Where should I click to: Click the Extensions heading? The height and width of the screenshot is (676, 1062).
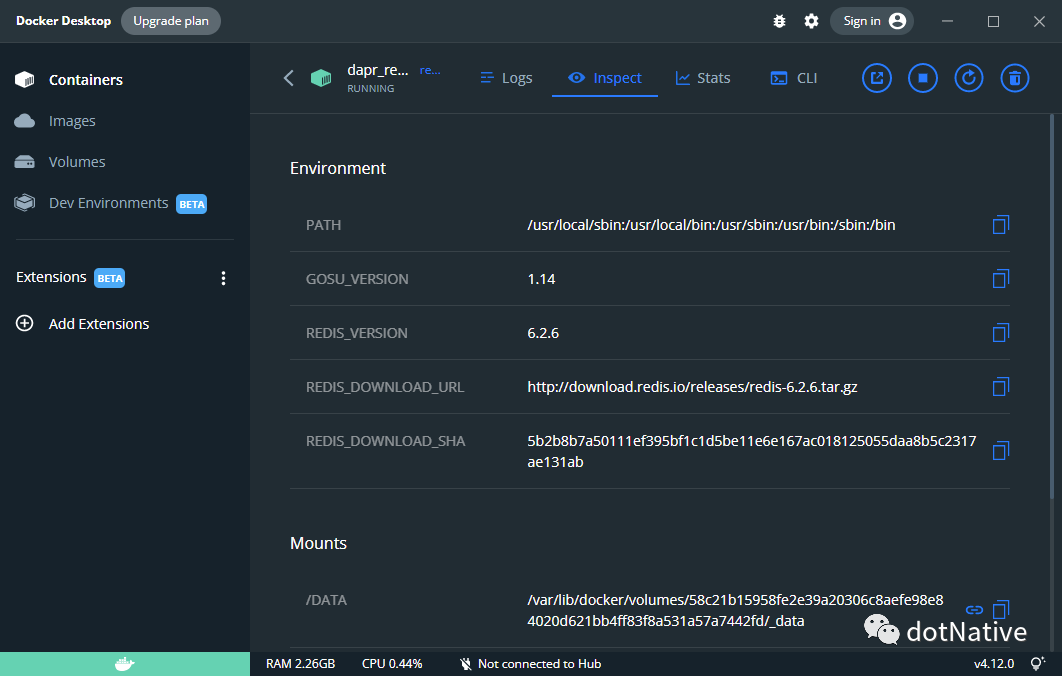(51, 277)
